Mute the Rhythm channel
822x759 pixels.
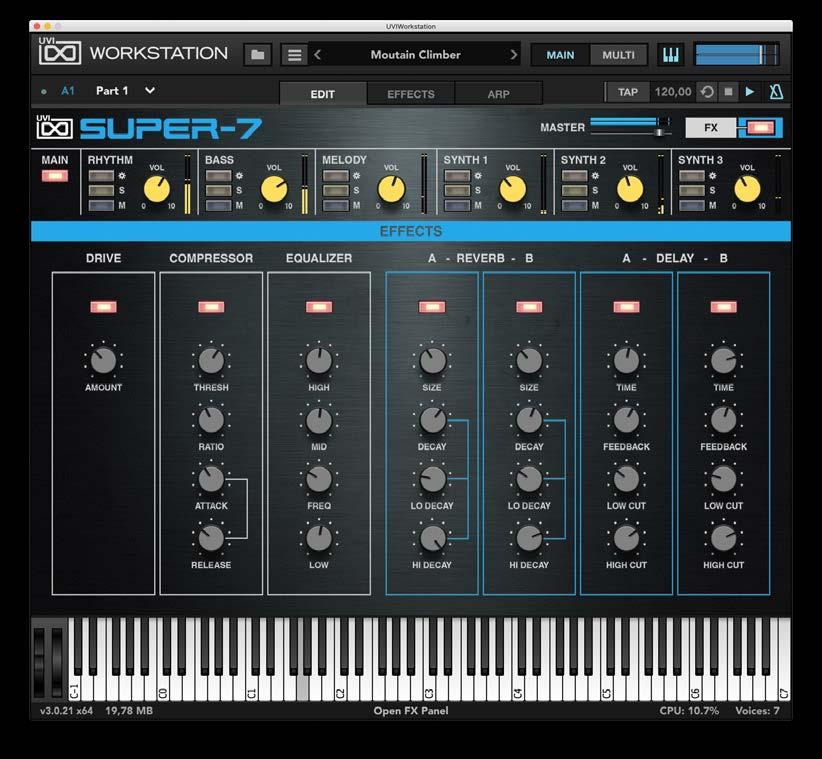(x=101, y=205)
